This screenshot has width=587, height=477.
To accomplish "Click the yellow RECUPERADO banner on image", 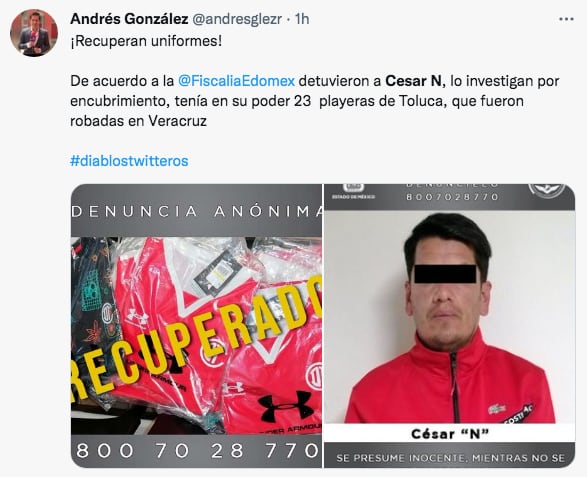I will tap(196, 342).
